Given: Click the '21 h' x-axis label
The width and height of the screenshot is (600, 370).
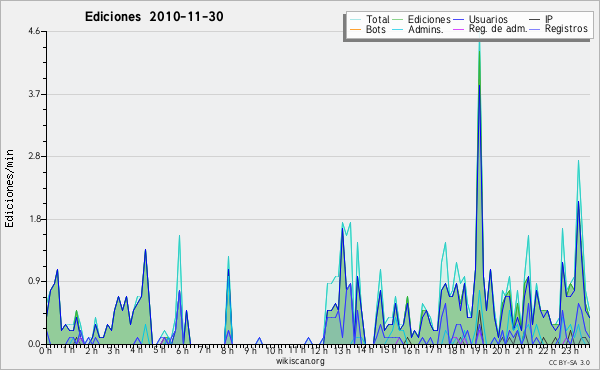Looking at the screenshot, I should click(523, 350).
